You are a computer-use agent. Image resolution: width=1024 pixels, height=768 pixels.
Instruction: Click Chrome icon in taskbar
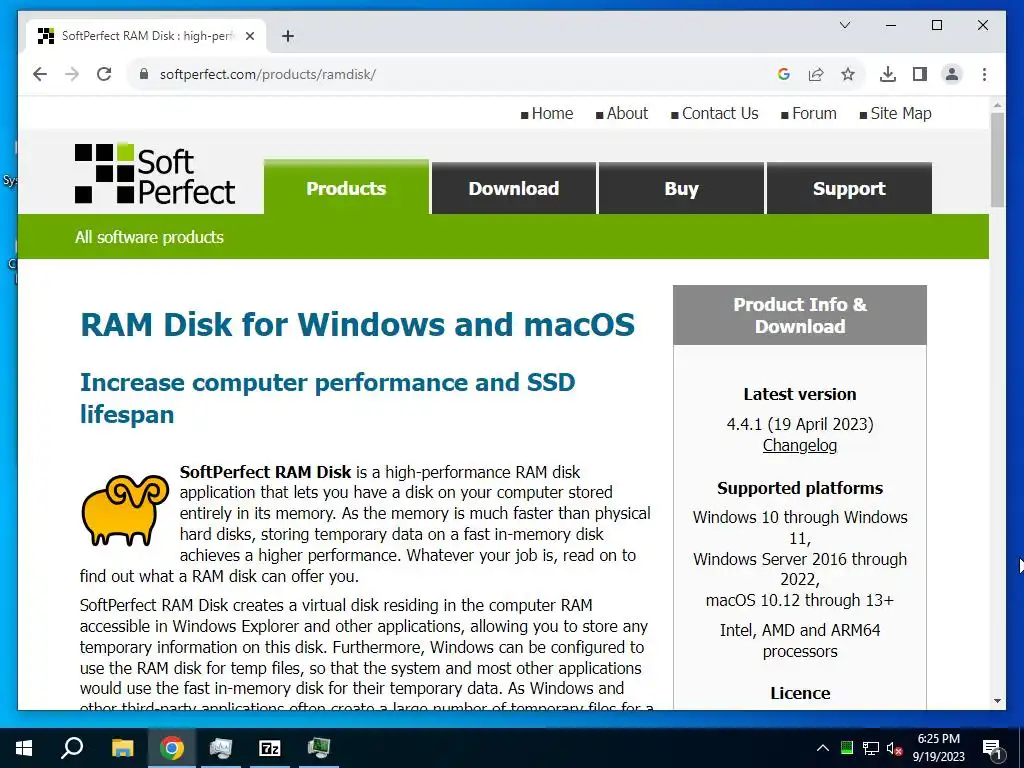click(x=172, y=748)
